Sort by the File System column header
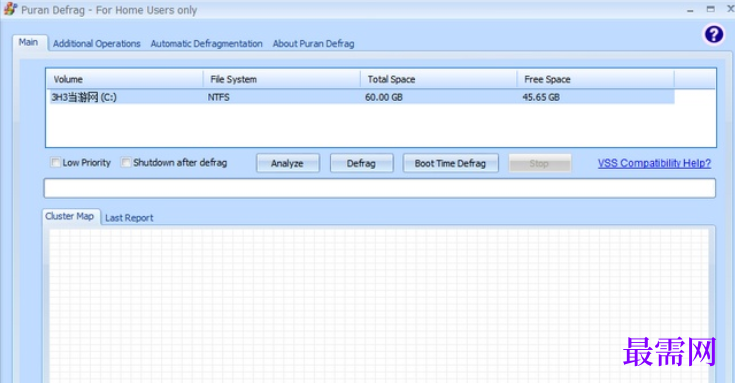735x383 pixels. [x=281, y=79]
